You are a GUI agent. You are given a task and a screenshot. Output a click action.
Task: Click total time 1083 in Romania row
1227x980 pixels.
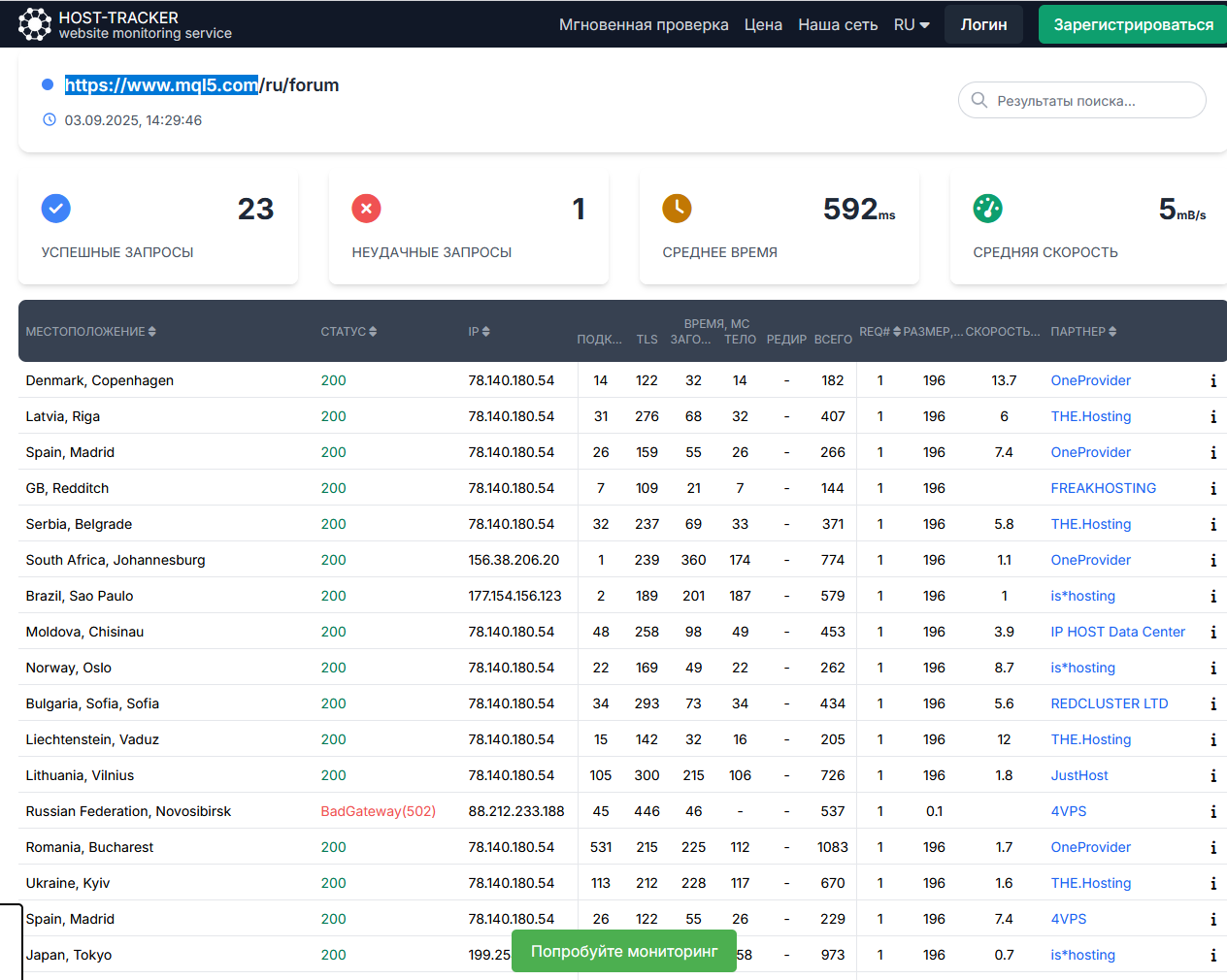pos(833,847)
